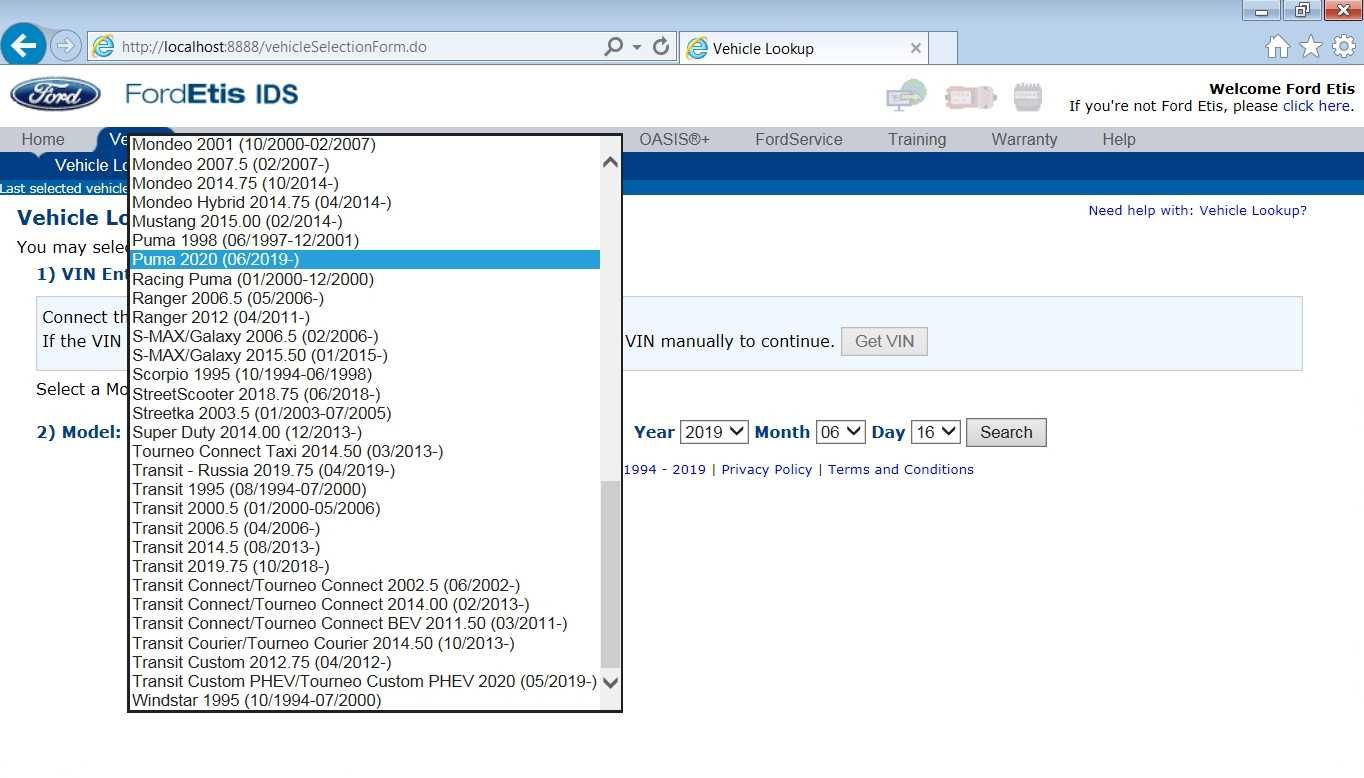The height and width of the screenshot is (778, 1364).
Task: Open the Day dropdown showing 16
Action: (x=936, y=432)
